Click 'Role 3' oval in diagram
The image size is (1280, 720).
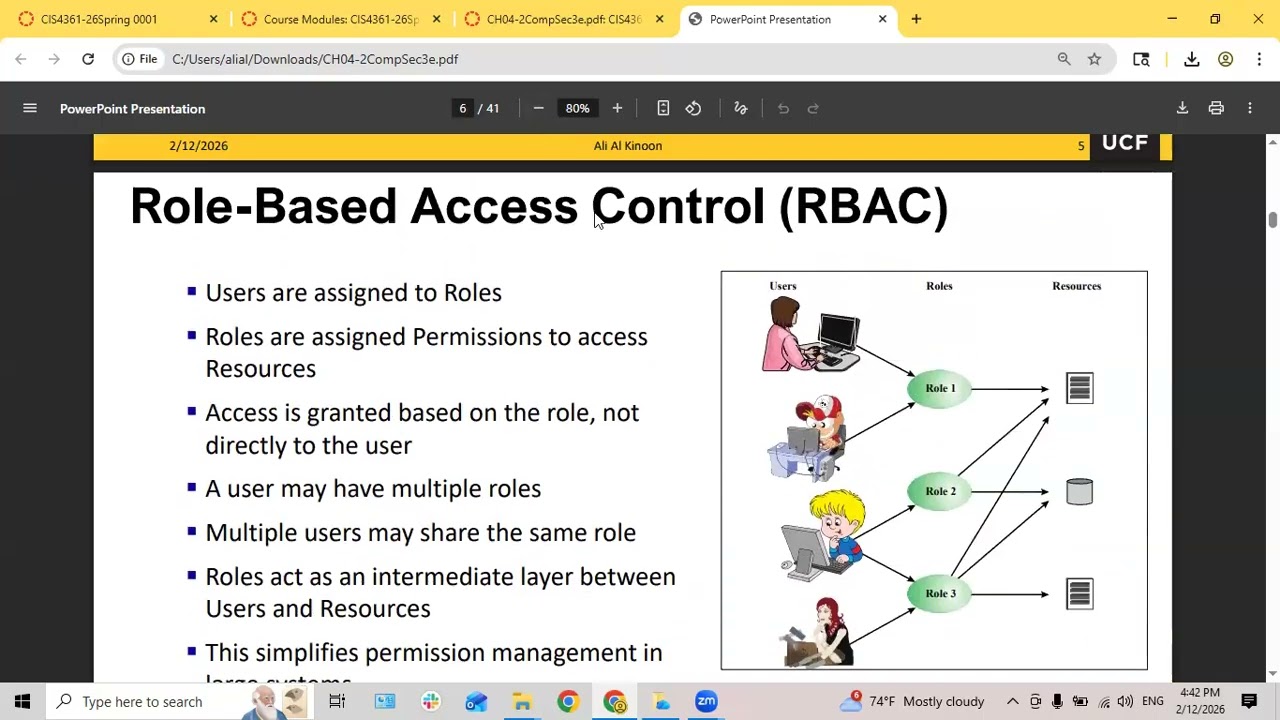tap(940, 593)
